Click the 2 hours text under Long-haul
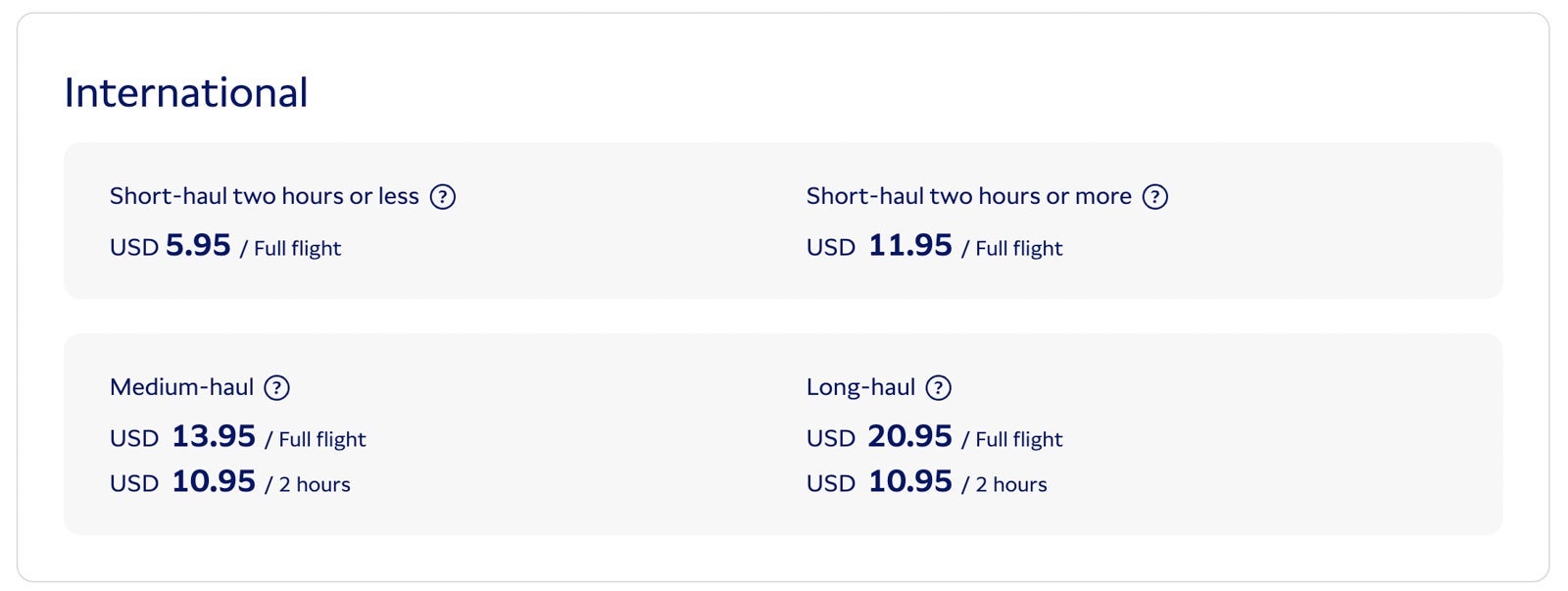This screenshot has height=591, width=1568. coord(1011,485)
